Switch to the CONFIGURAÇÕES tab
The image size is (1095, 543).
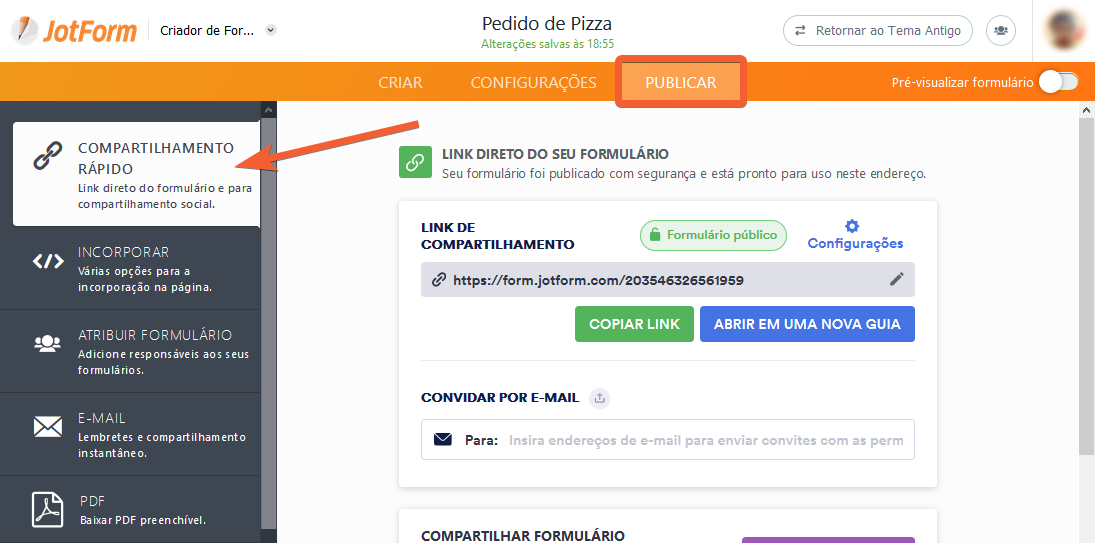point(534,82)
